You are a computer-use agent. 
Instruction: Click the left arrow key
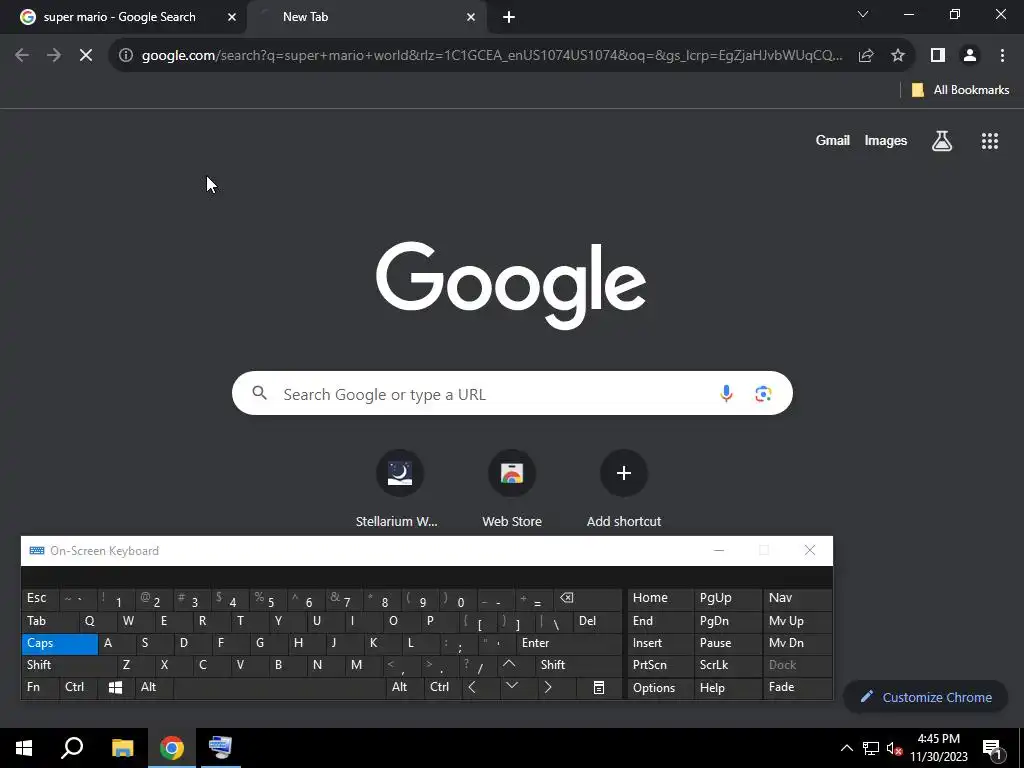coord(481,687)
